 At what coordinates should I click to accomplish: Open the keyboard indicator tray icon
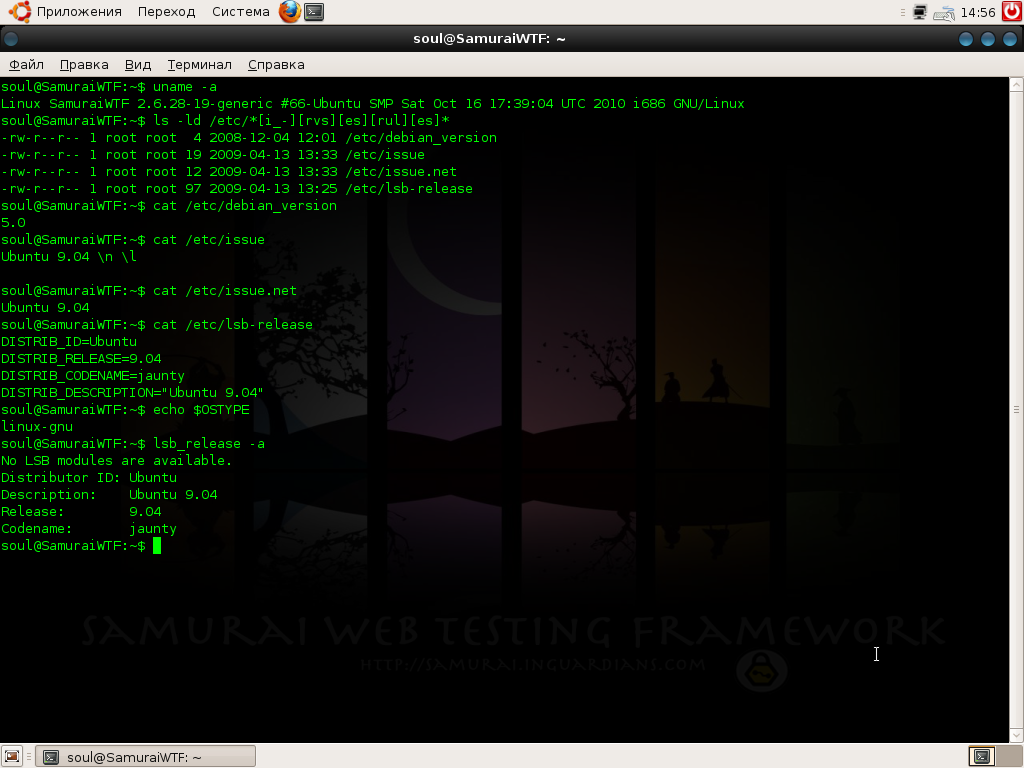pyautogui.click(x=944, y=12)
